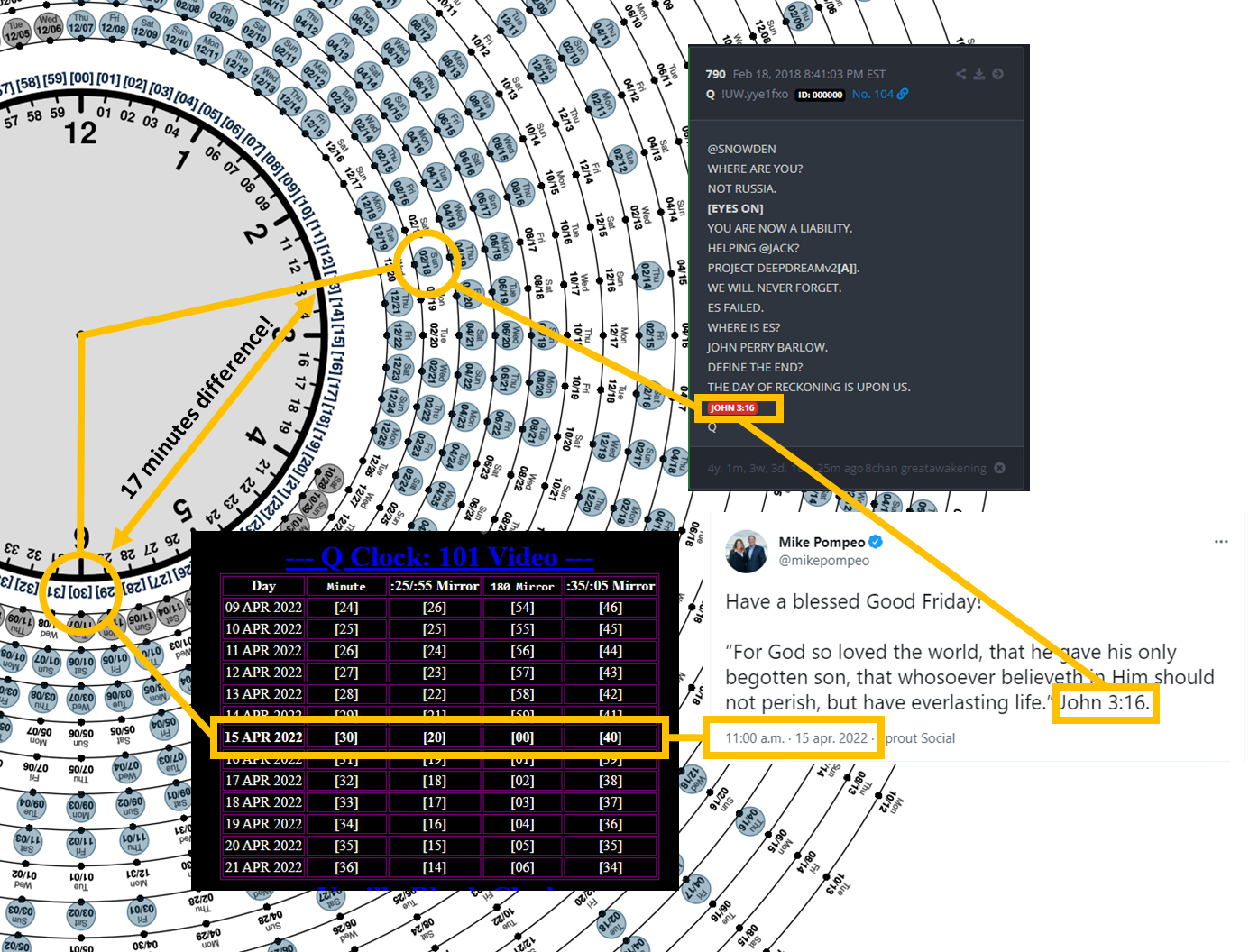1249x952 pixels.
Task: Click the "YOU ARE NOW A LIABILITY." line
Action: tap(780, 228)
